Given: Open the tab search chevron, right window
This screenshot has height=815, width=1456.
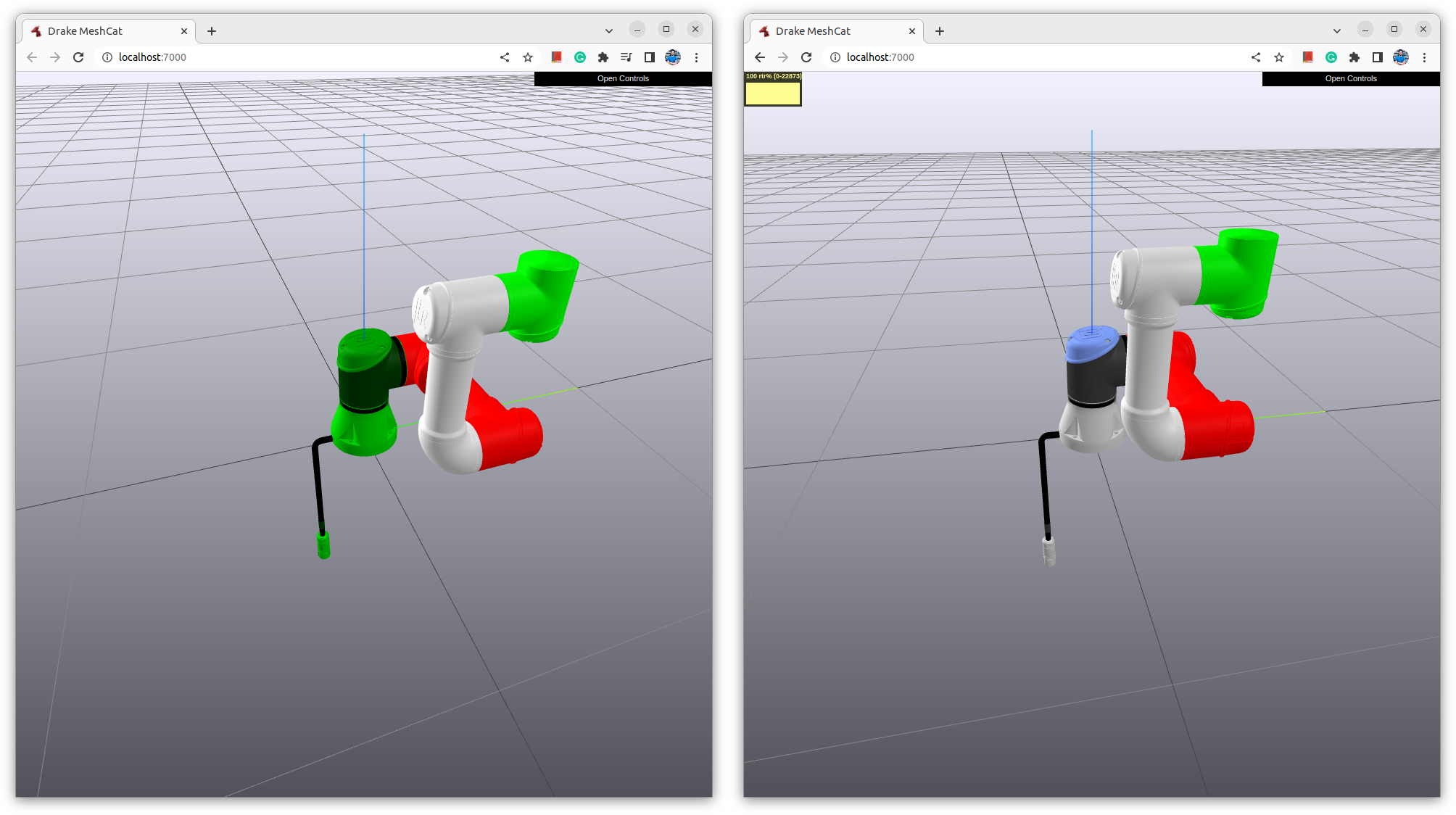Looking at the screenshot, I should tap(1336, 30).
